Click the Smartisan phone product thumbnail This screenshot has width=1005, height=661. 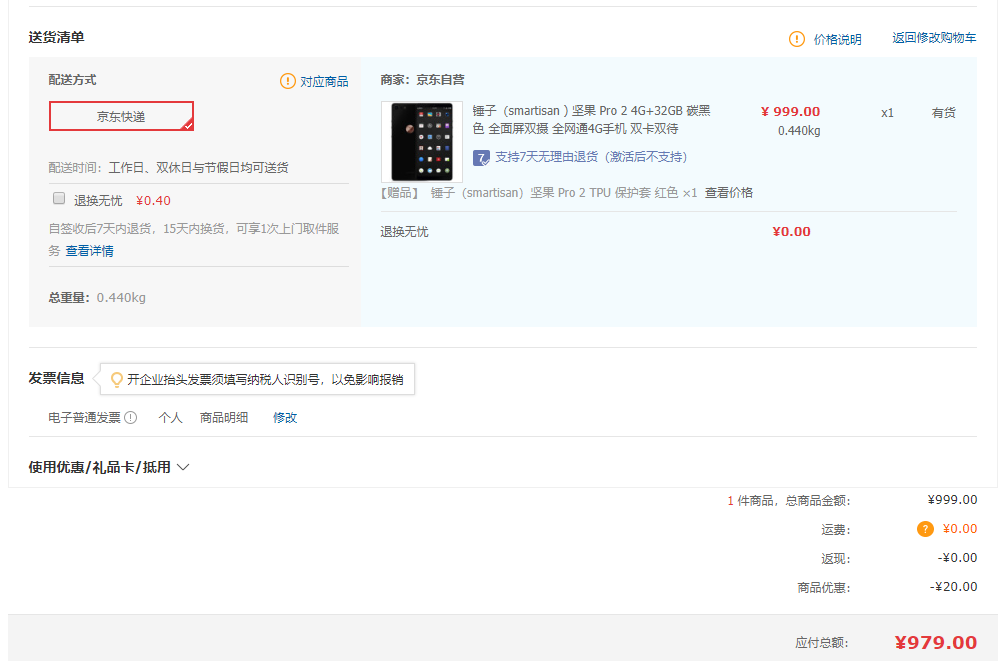[x=422, y=142]
